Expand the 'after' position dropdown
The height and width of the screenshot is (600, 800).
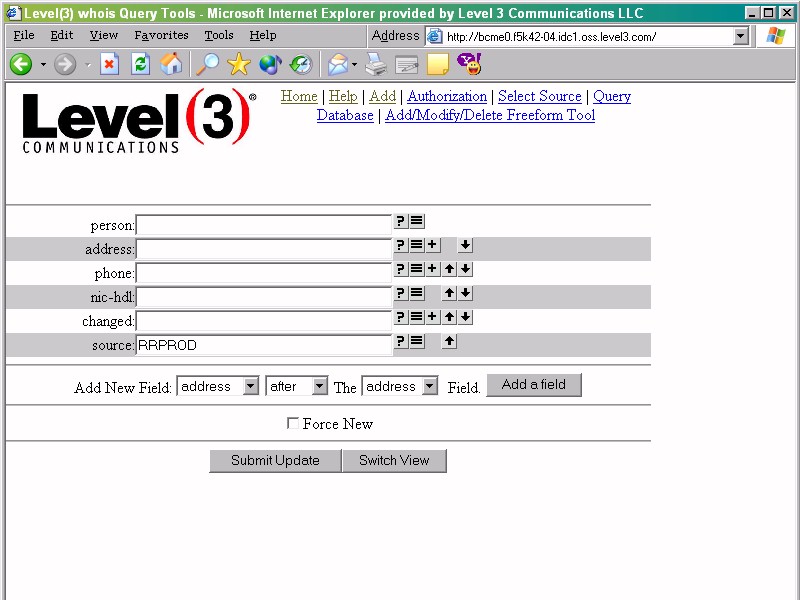coord(296,386)
